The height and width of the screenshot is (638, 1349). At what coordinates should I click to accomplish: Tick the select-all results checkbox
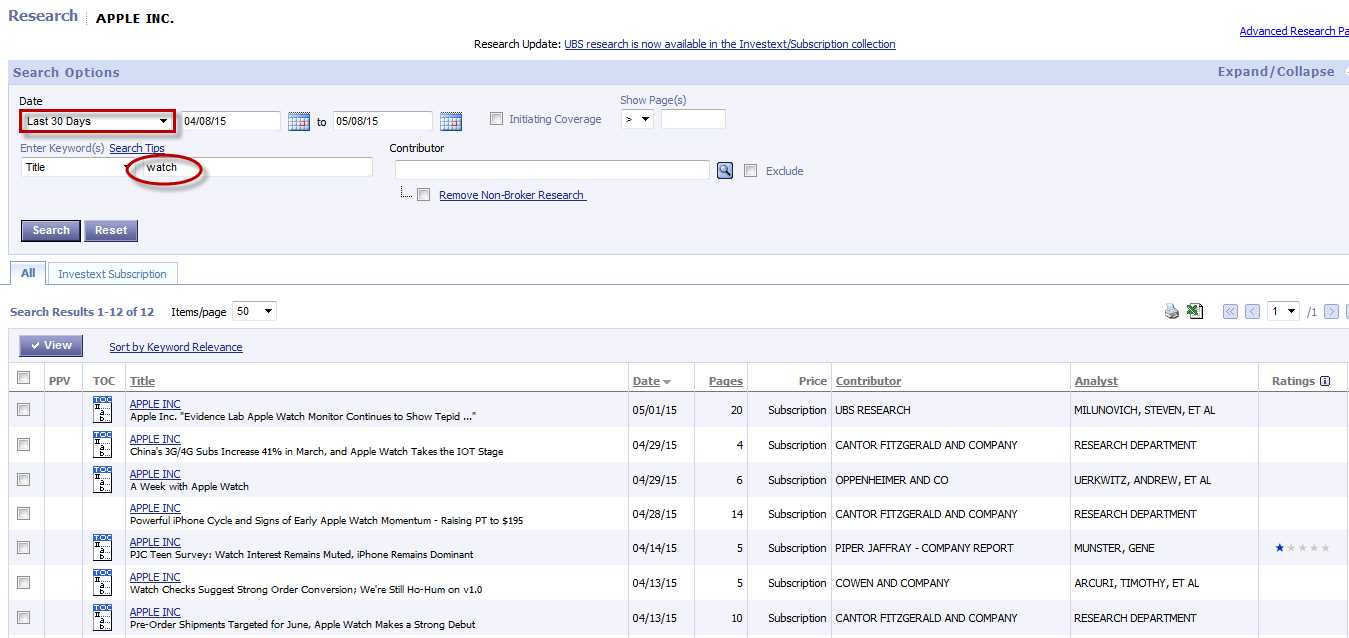point(24,378)
